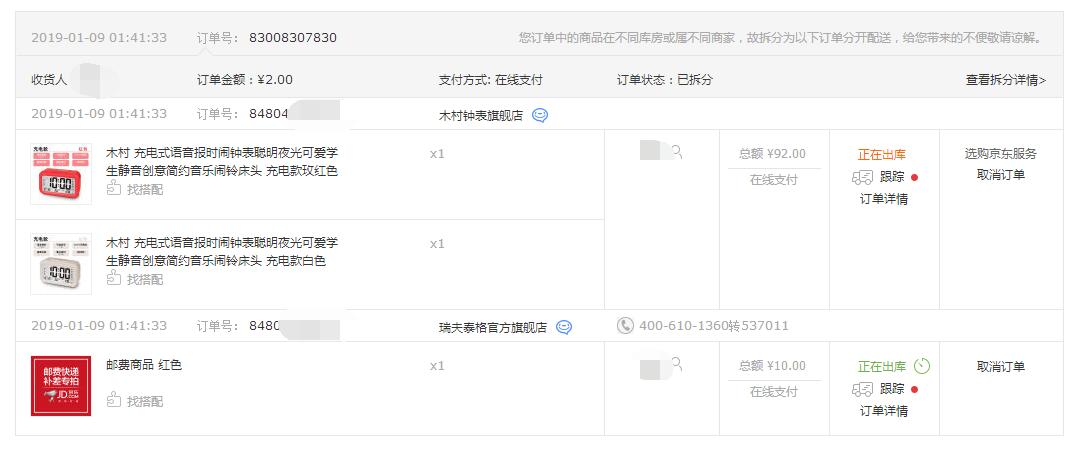Click recipient person icon in first order
Viewport: 1080px width, 453px height.
[677, 151]
